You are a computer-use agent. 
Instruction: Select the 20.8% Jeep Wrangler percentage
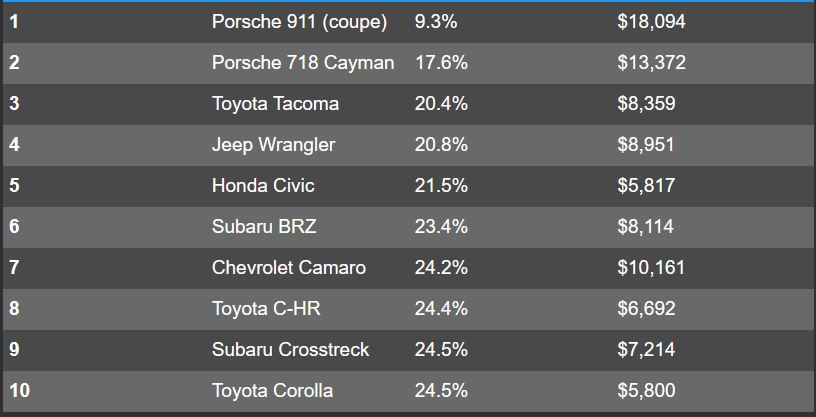tap(441, 144)
